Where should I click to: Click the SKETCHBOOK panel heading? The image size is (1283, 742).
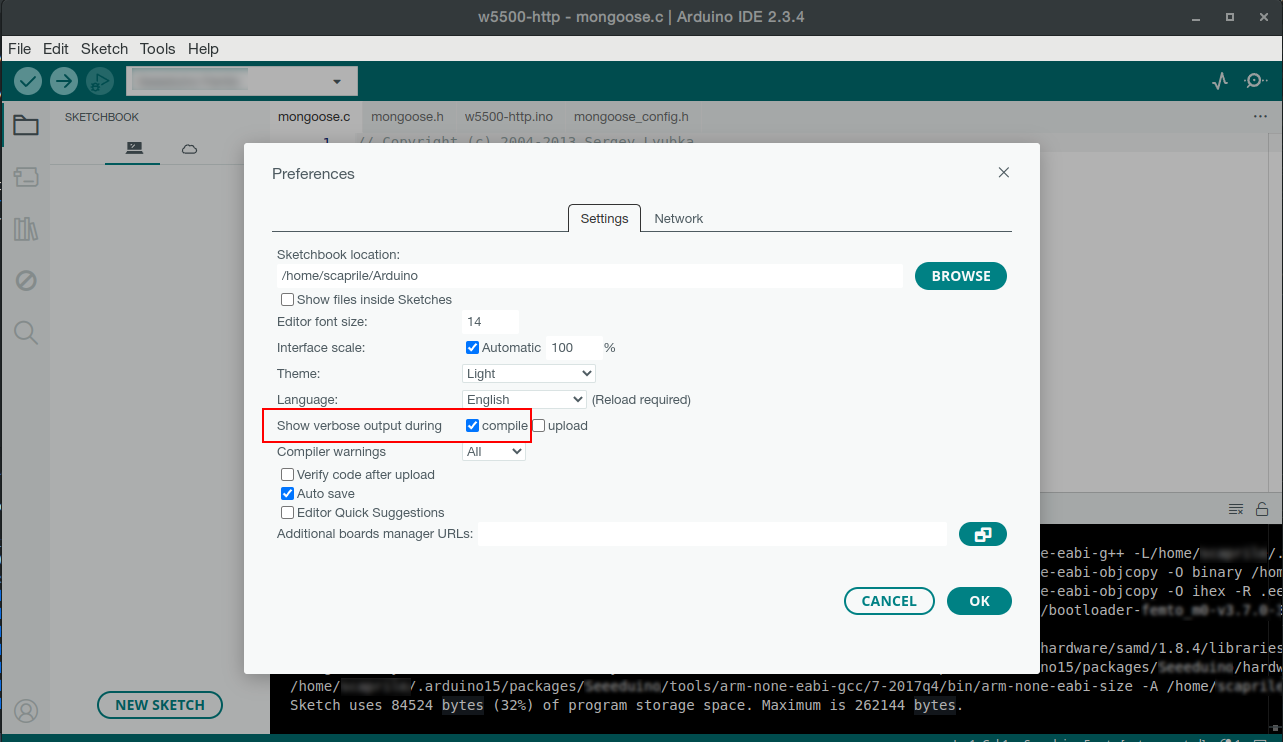[102, 117]
